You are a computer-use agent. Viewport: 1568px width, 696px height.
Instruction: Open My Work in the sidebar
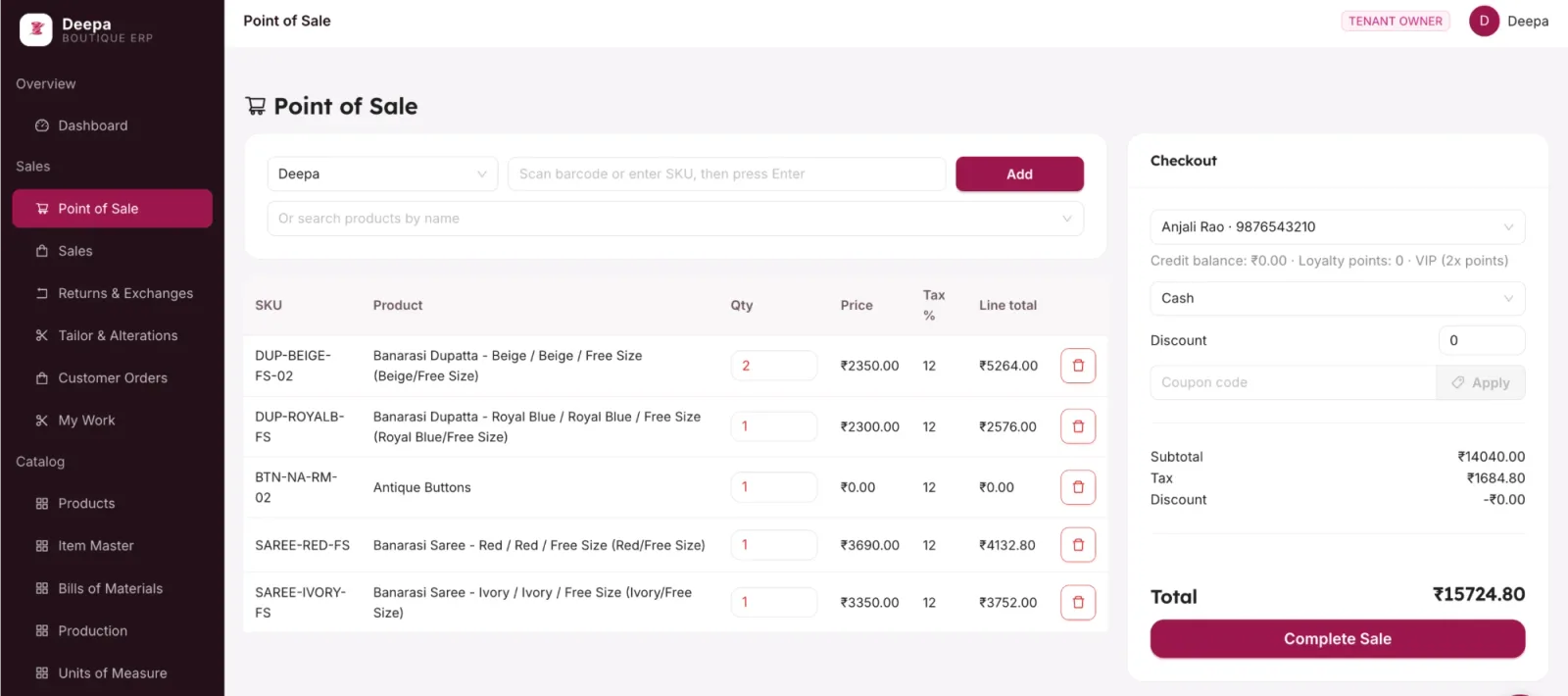pos(112,421)
